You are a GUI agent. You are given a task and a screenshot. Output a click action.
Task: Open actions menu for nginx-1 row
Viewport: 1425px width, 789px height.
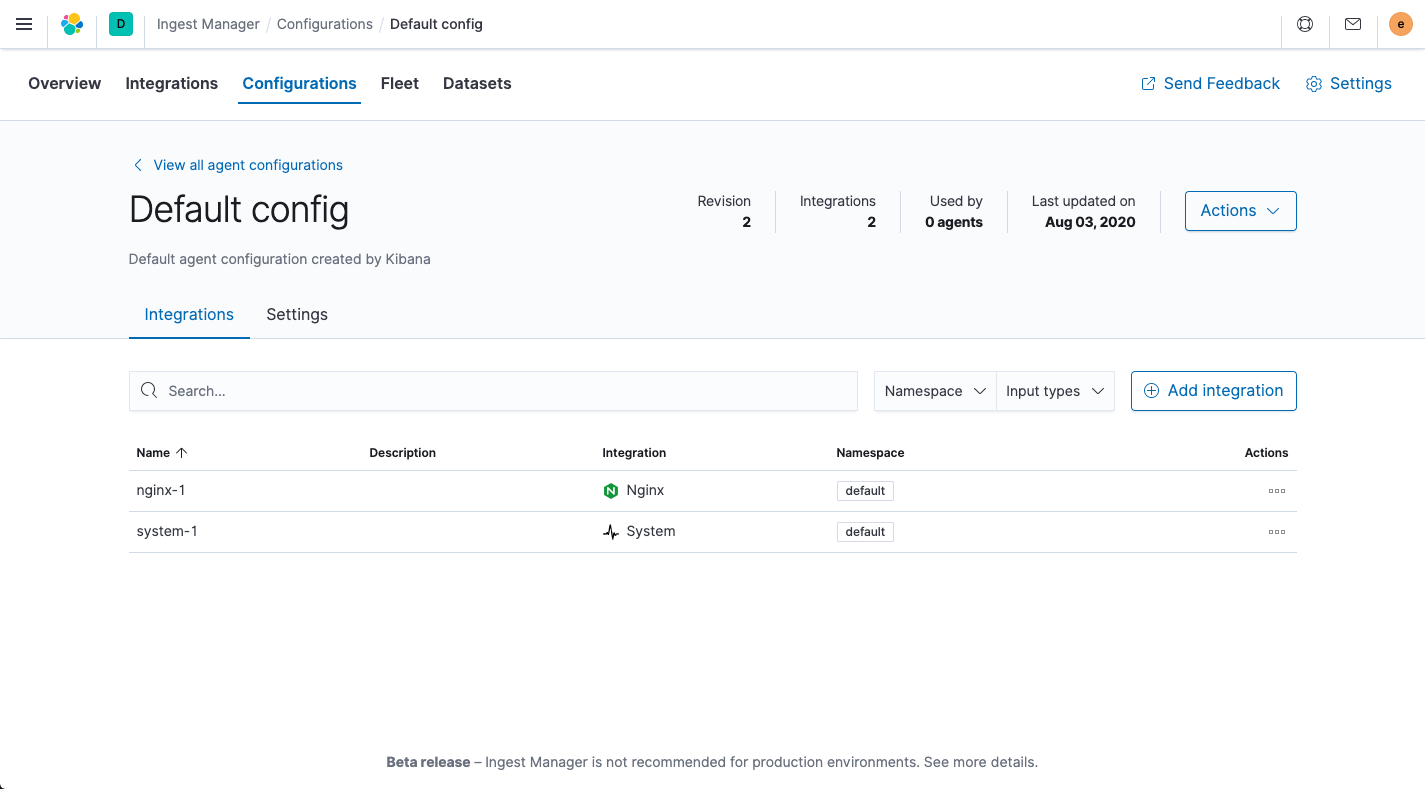tap(1276, 490)
